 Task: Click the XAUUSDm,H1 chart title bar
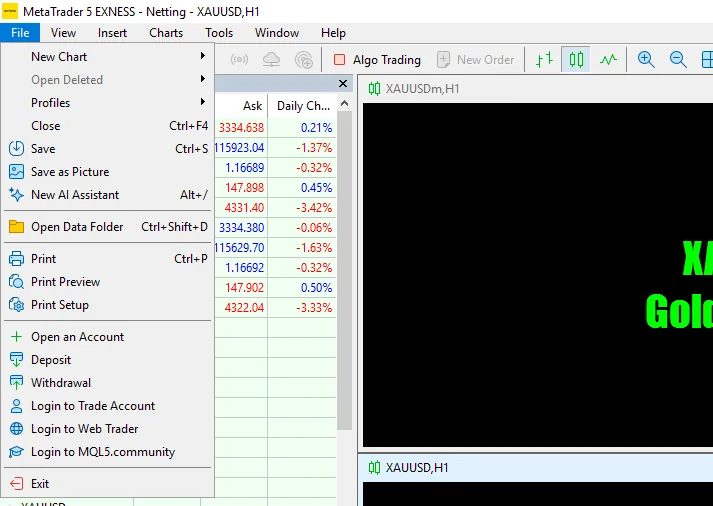(536, 88)
